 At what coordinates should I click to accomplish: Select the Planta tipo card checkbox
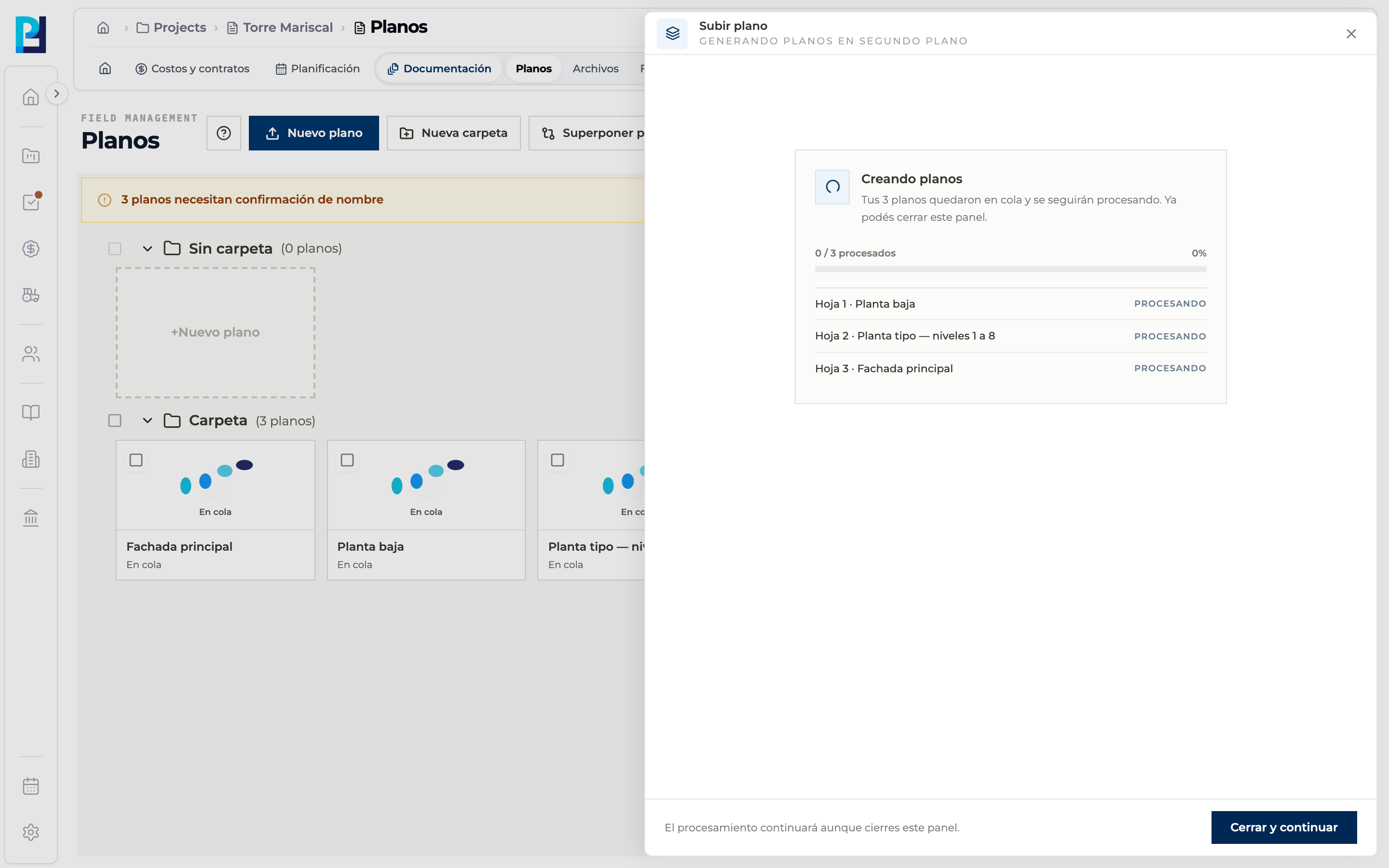[558, 460]
